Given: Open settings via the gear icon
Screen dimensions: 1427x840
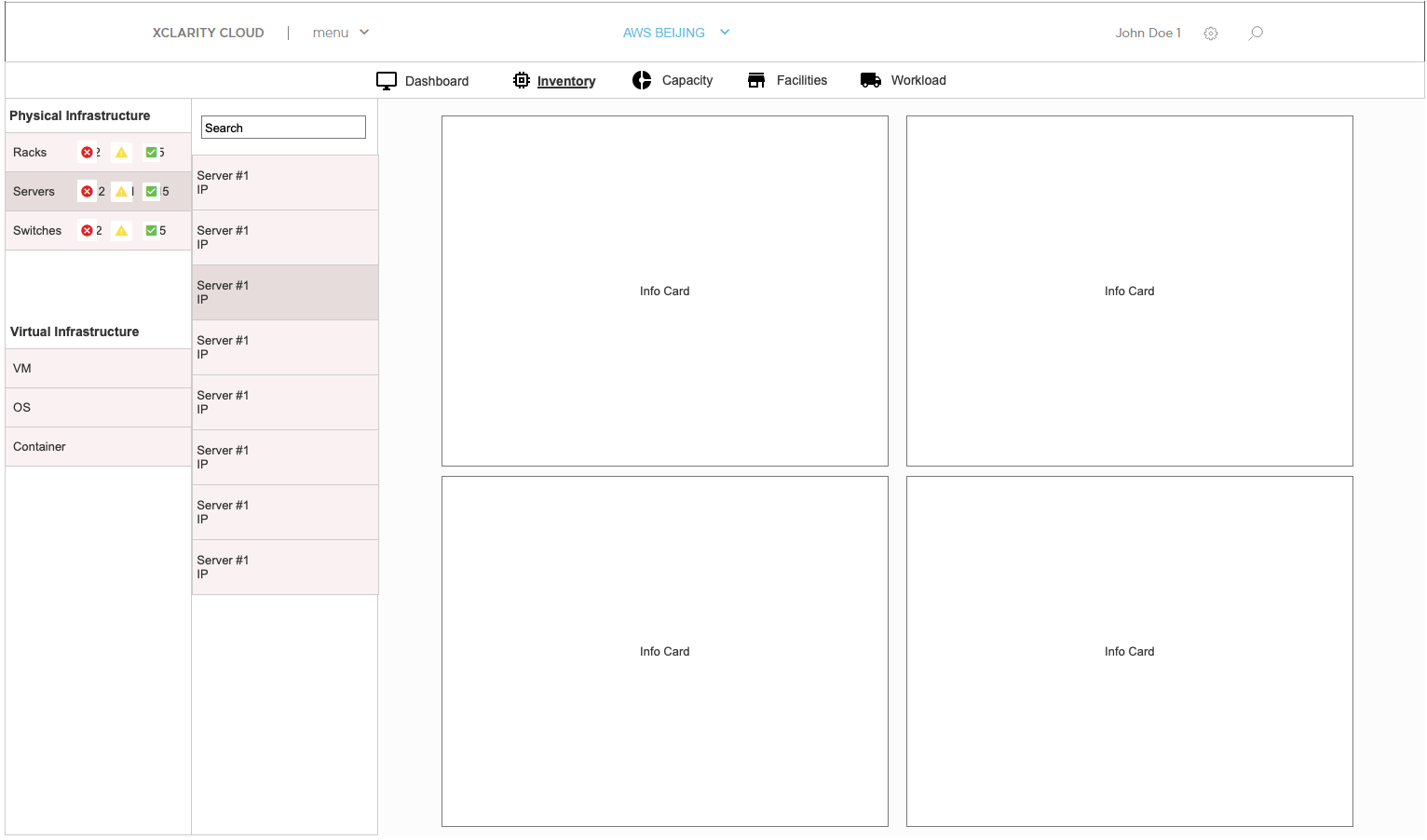Looking at the screenshot, I should click(1211, 34).
